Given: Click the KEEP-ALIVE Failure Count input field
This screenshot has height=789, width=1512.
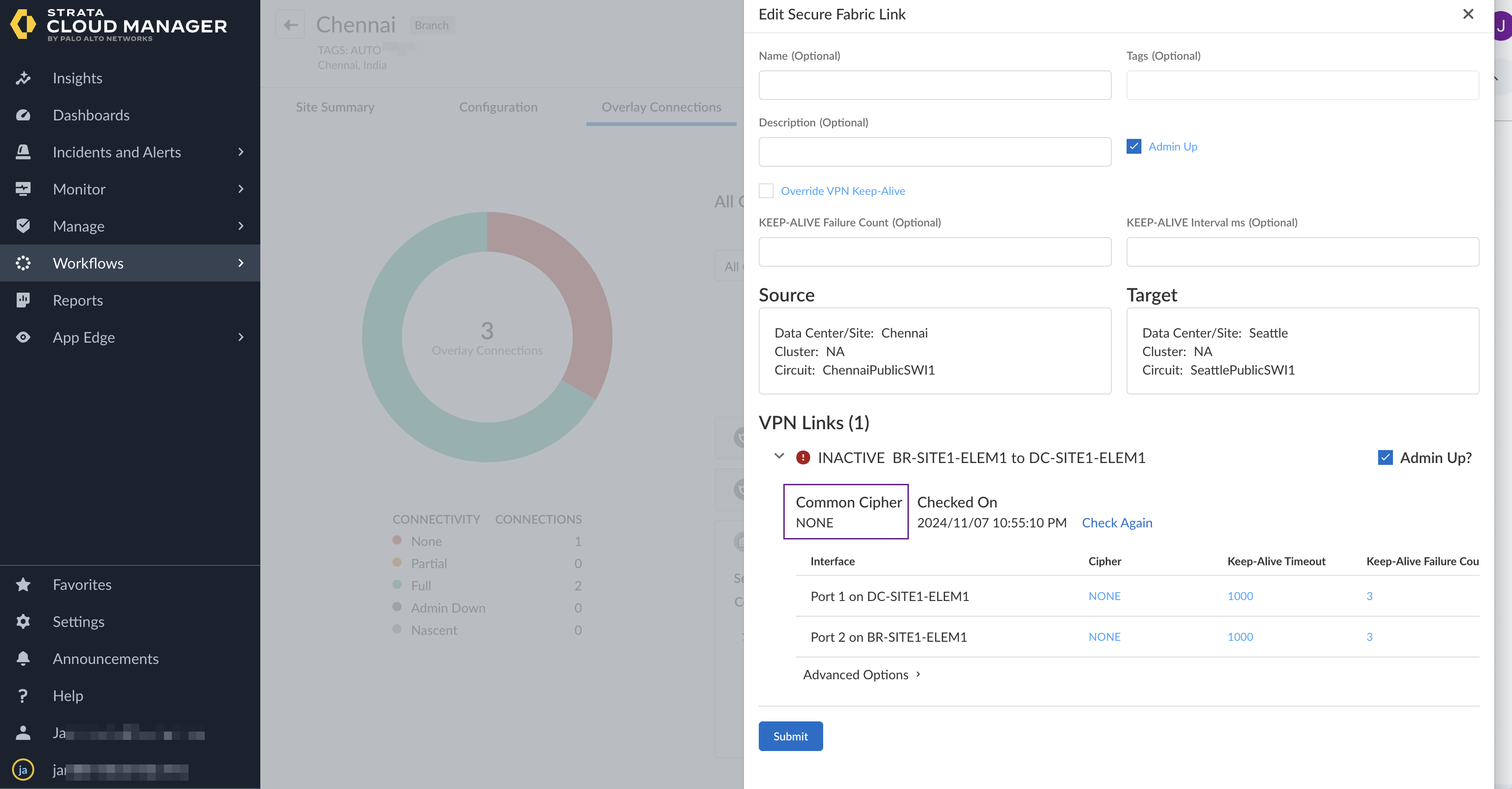Looking at the screenshot, I should click(x=934, y=252).
